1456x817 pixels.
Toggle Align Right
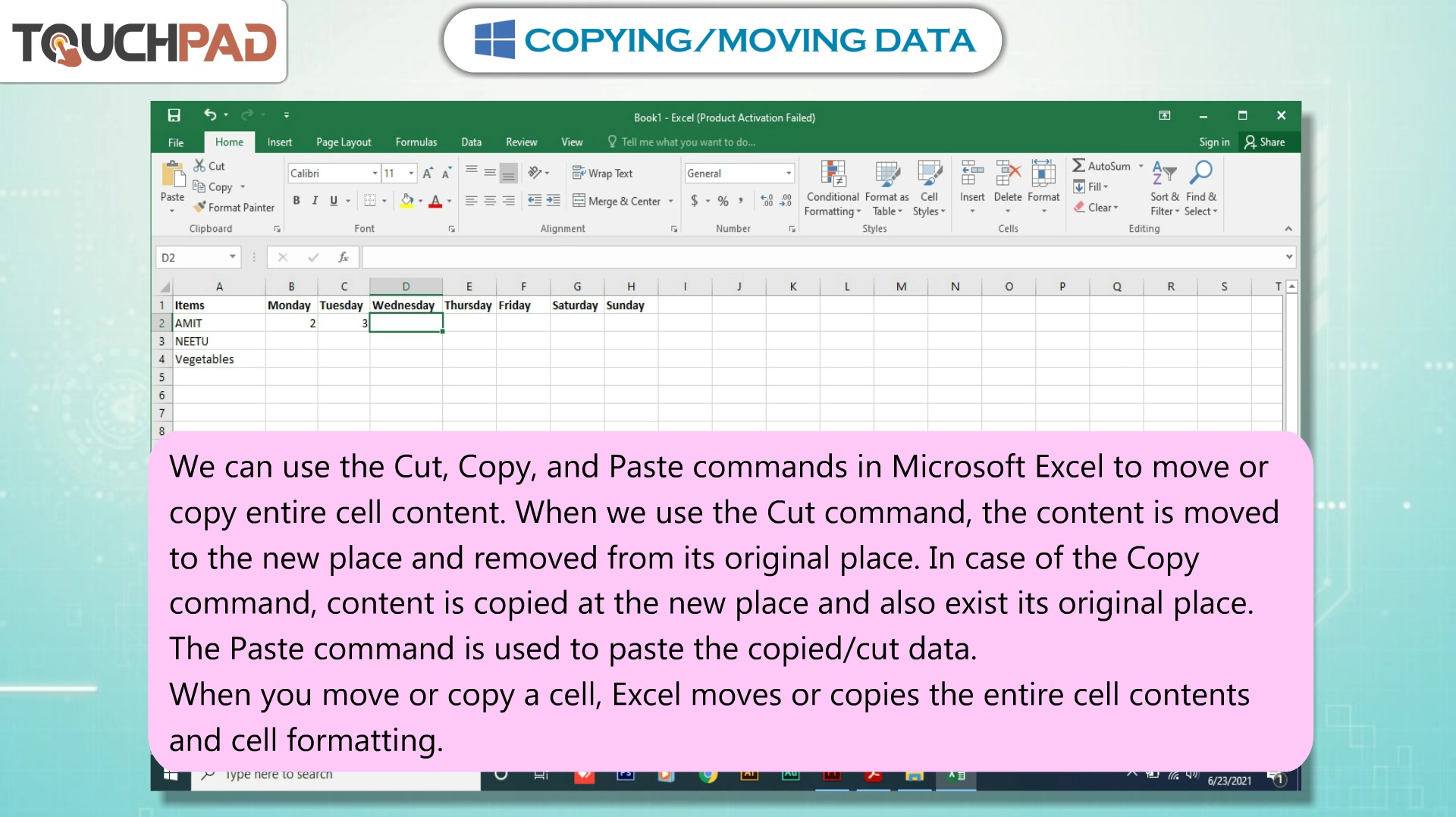508,201
